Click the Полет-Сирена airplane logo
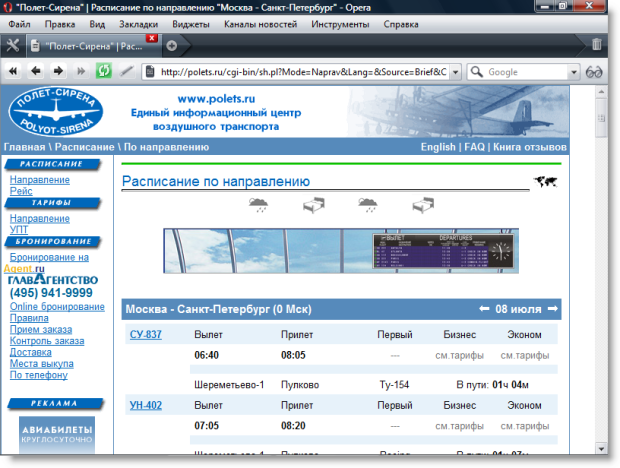This screenshot has height=468, width=620. point(56,112)
